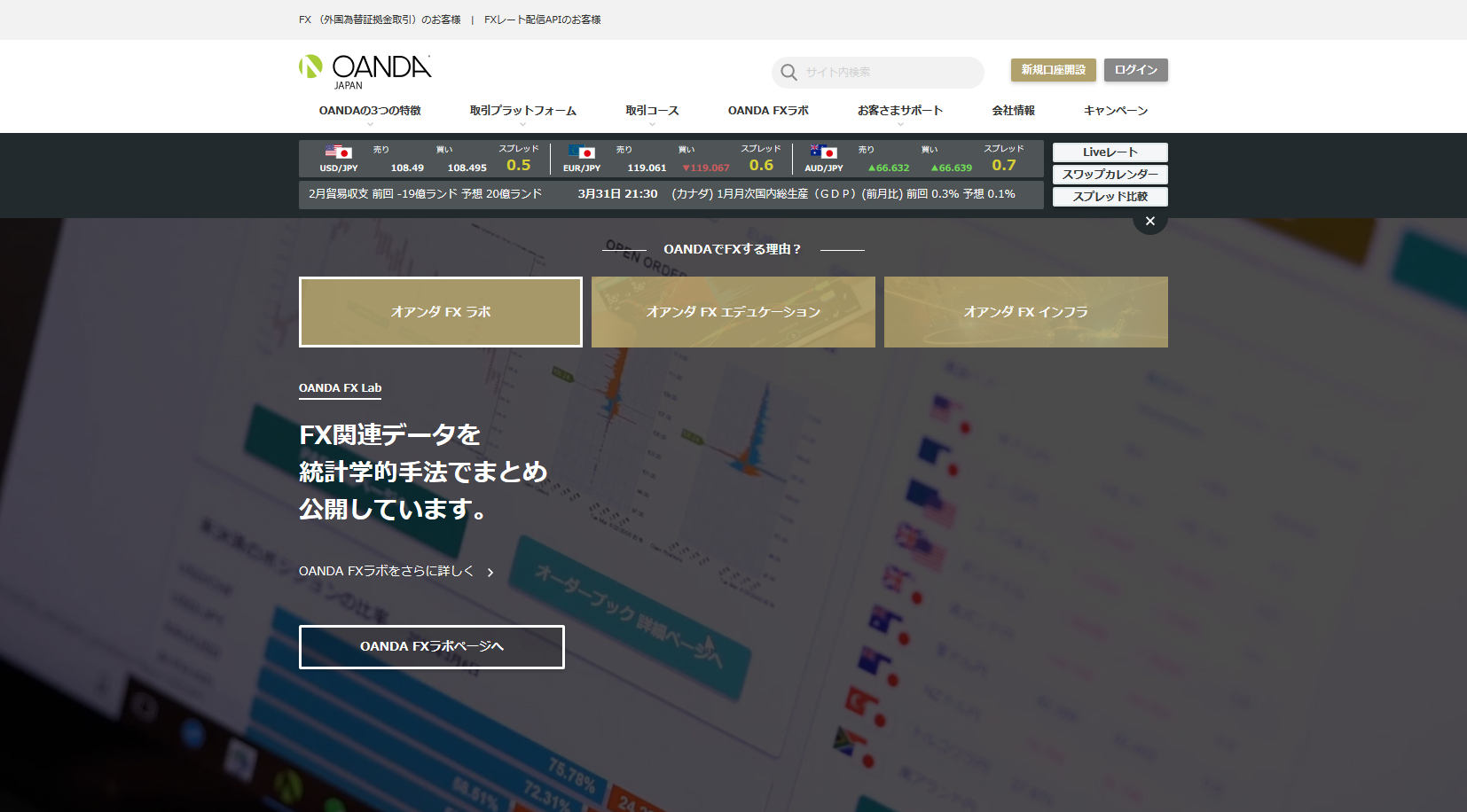Expand 取引プラットフォーム menu
The image size is (1467, 812).
click(523, 111)
